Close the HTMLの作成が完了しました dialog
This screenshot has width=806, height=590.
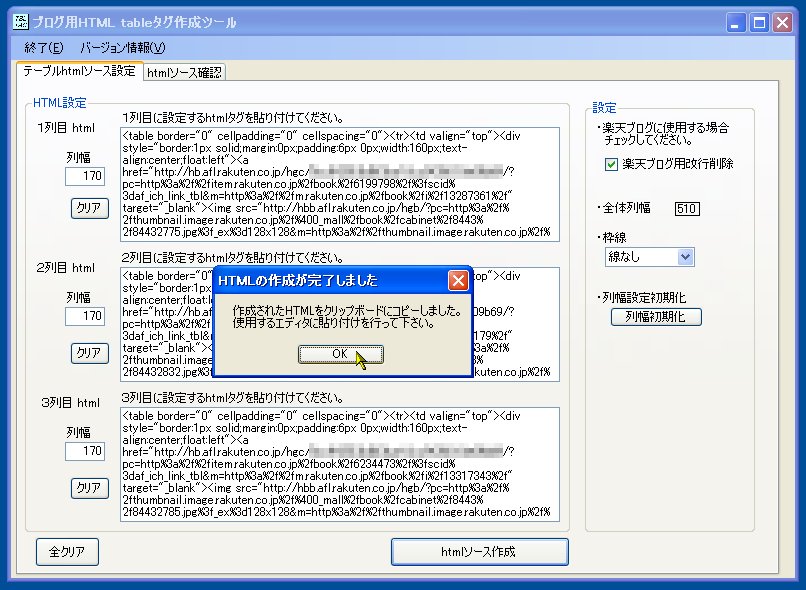click(x=459, y=280)
